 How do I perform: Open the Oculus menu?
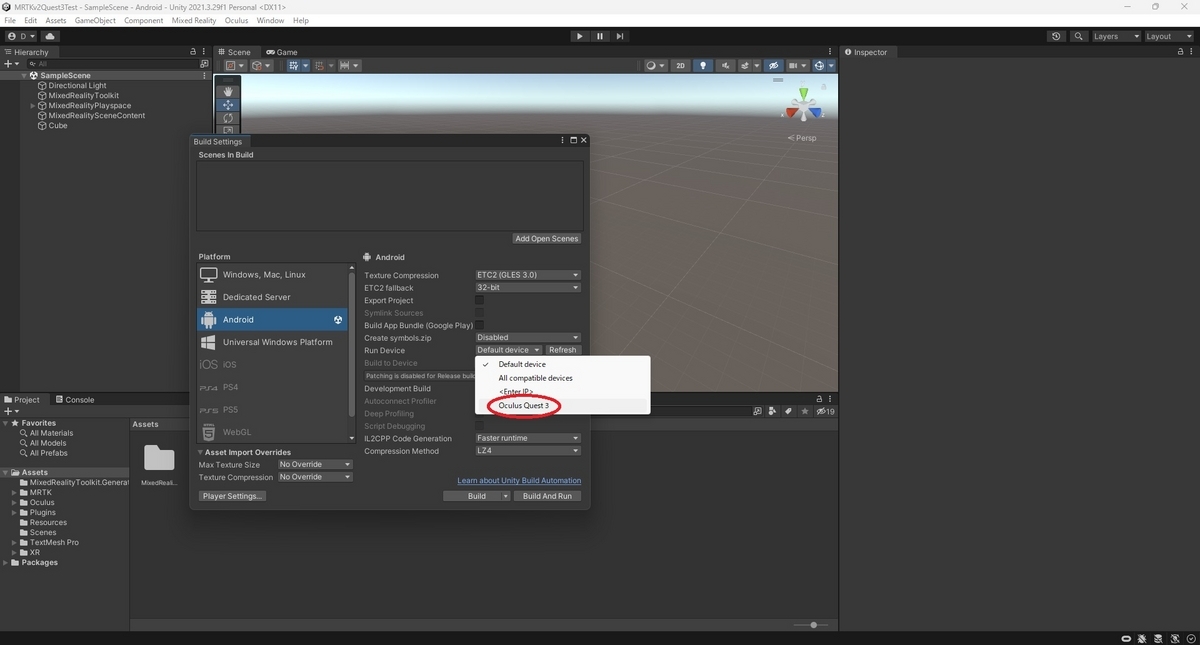tap(236, 20)
